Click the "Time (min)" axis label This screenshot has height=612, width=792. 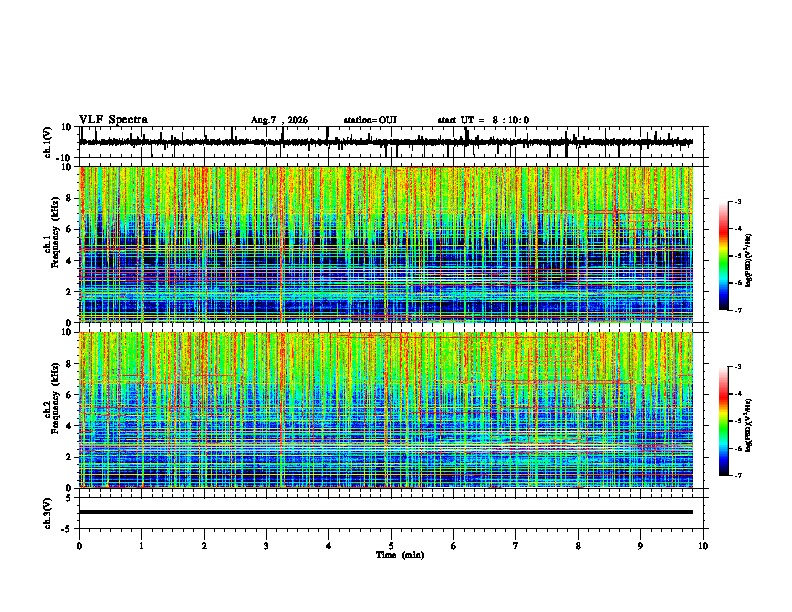click(400, 555)
